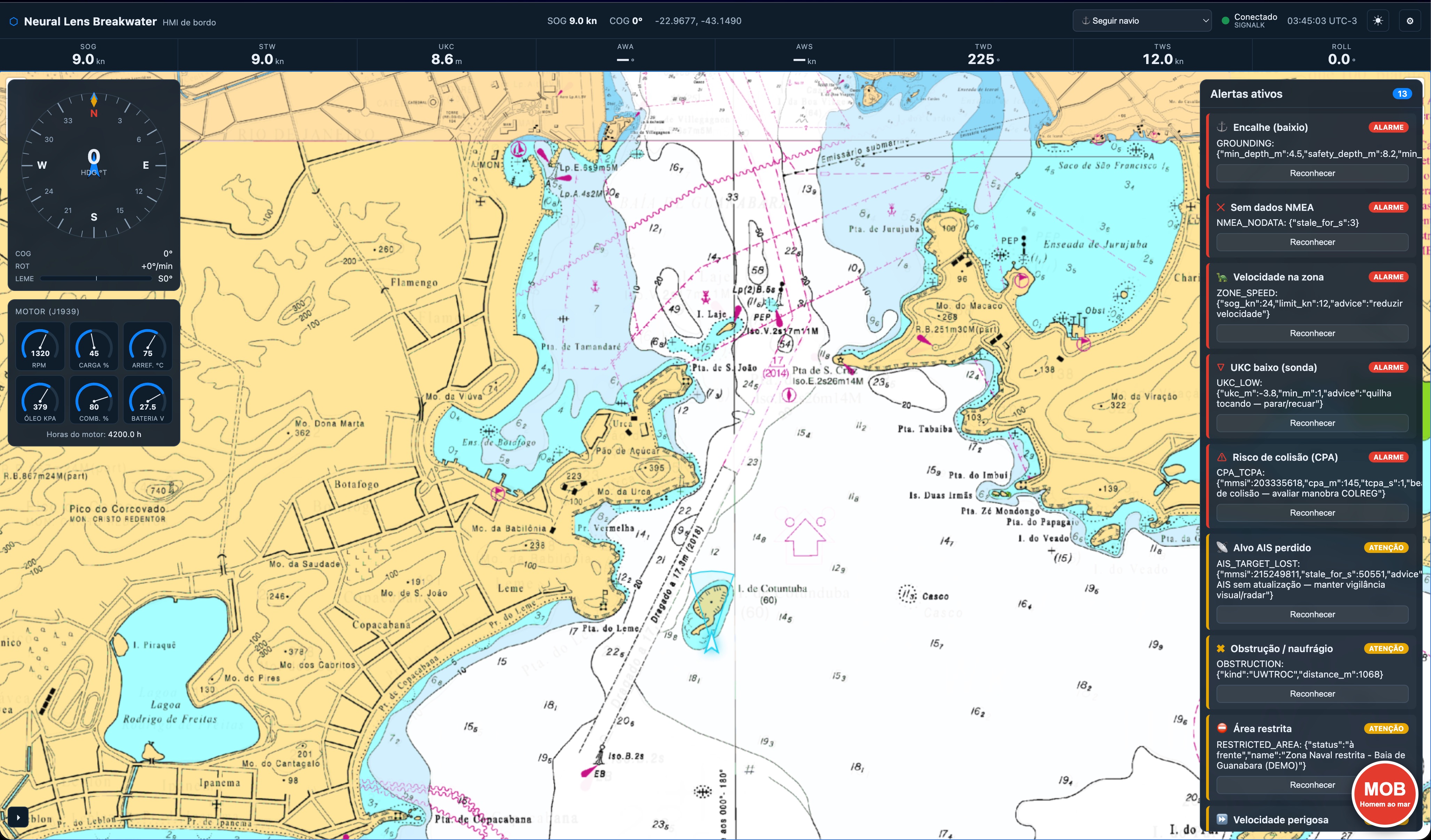
Task: Click the RPM gauge showing 1320
Action: [40, 346]
